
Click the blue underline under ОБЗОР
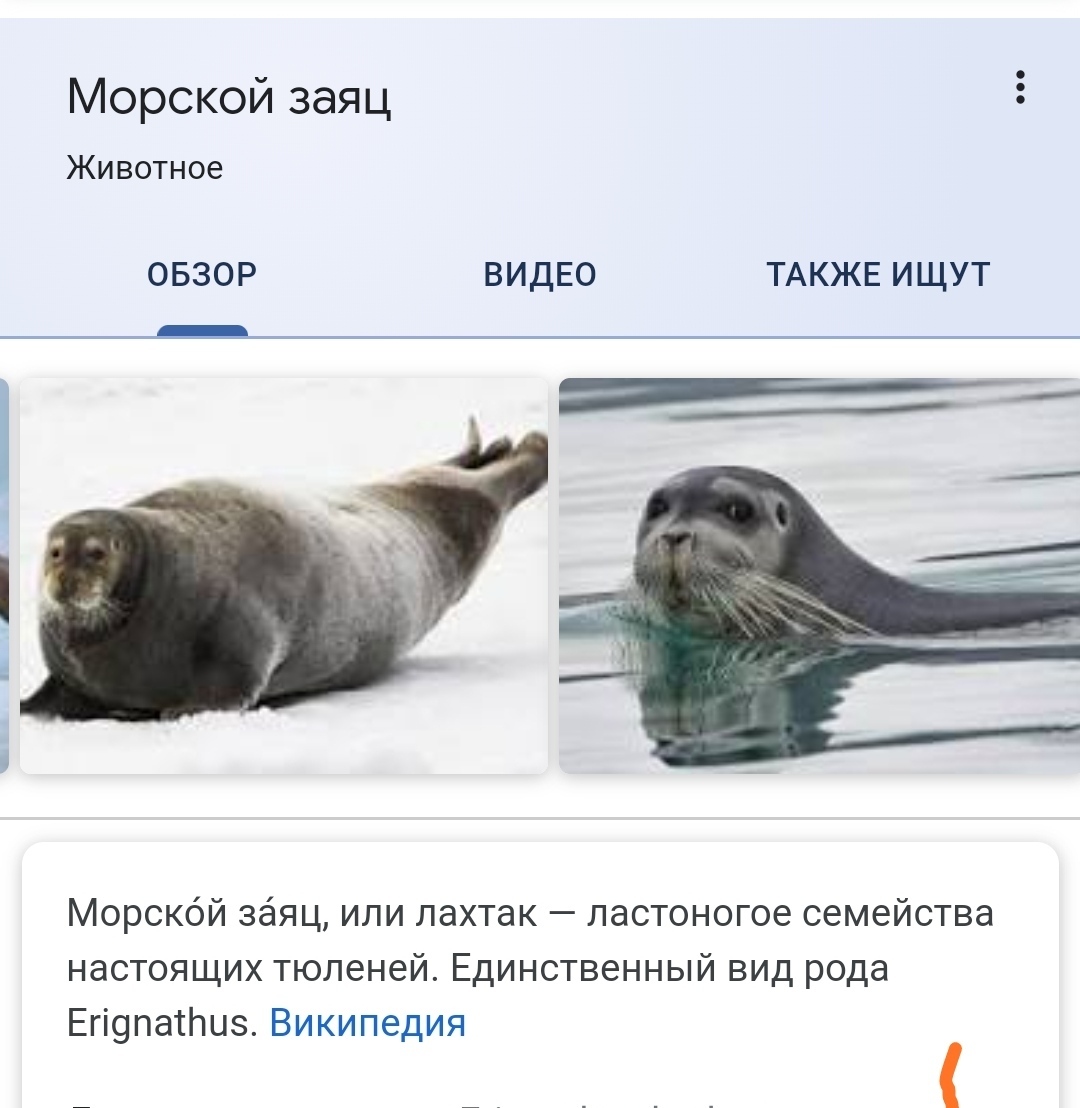tap(202, 331)
